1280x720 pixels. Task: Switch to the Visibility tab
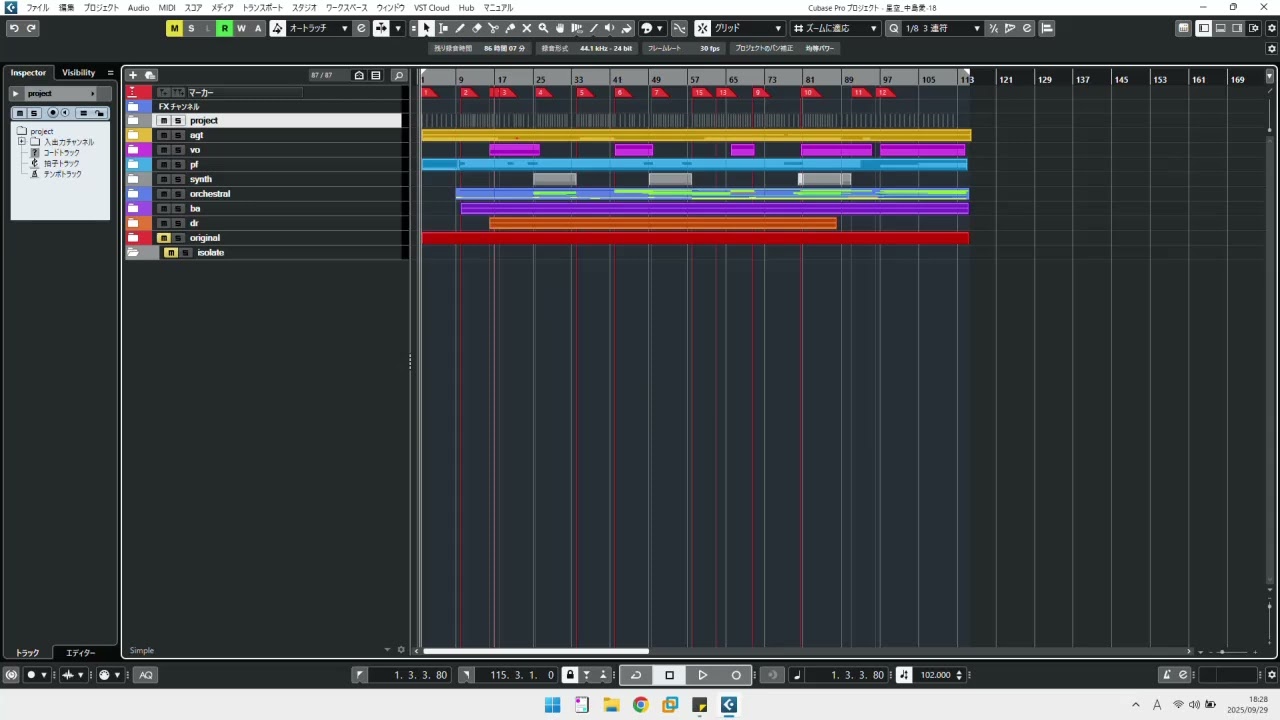point(78,72)
